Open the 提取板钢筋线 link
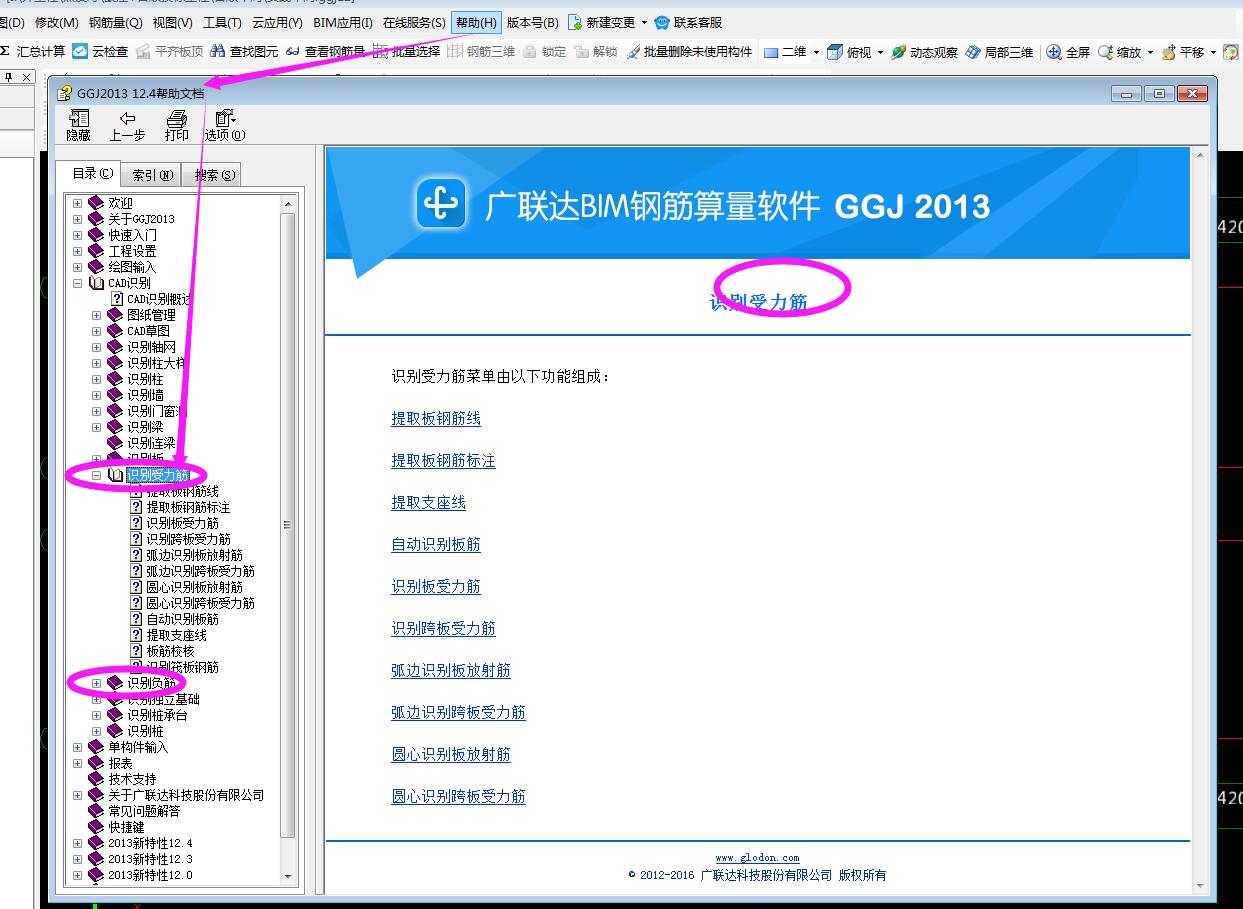The height and width of the screenshot is (909, 1243). (x=436, y=419)
